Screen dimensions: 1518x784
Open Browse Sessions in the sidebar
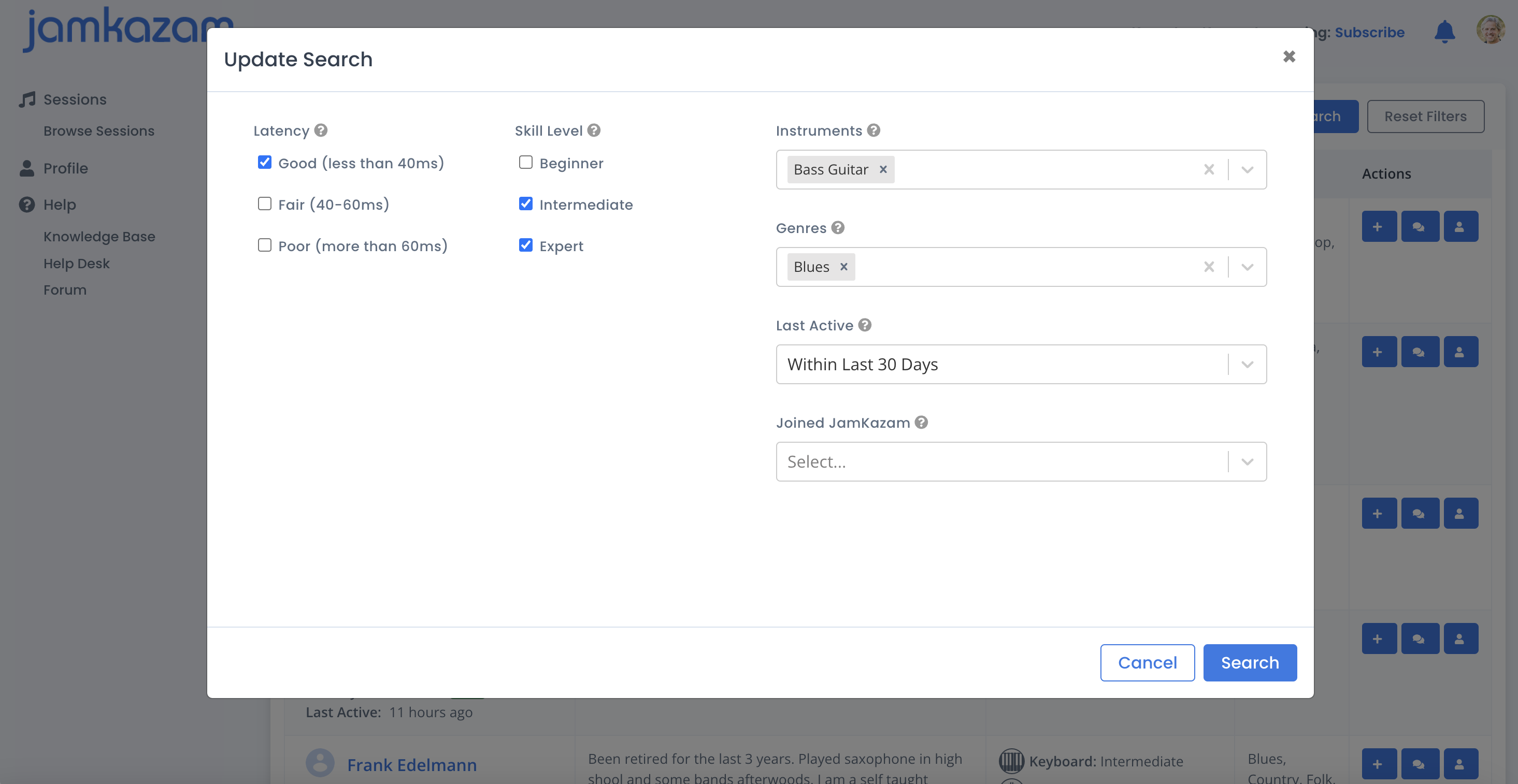point(98,131)
